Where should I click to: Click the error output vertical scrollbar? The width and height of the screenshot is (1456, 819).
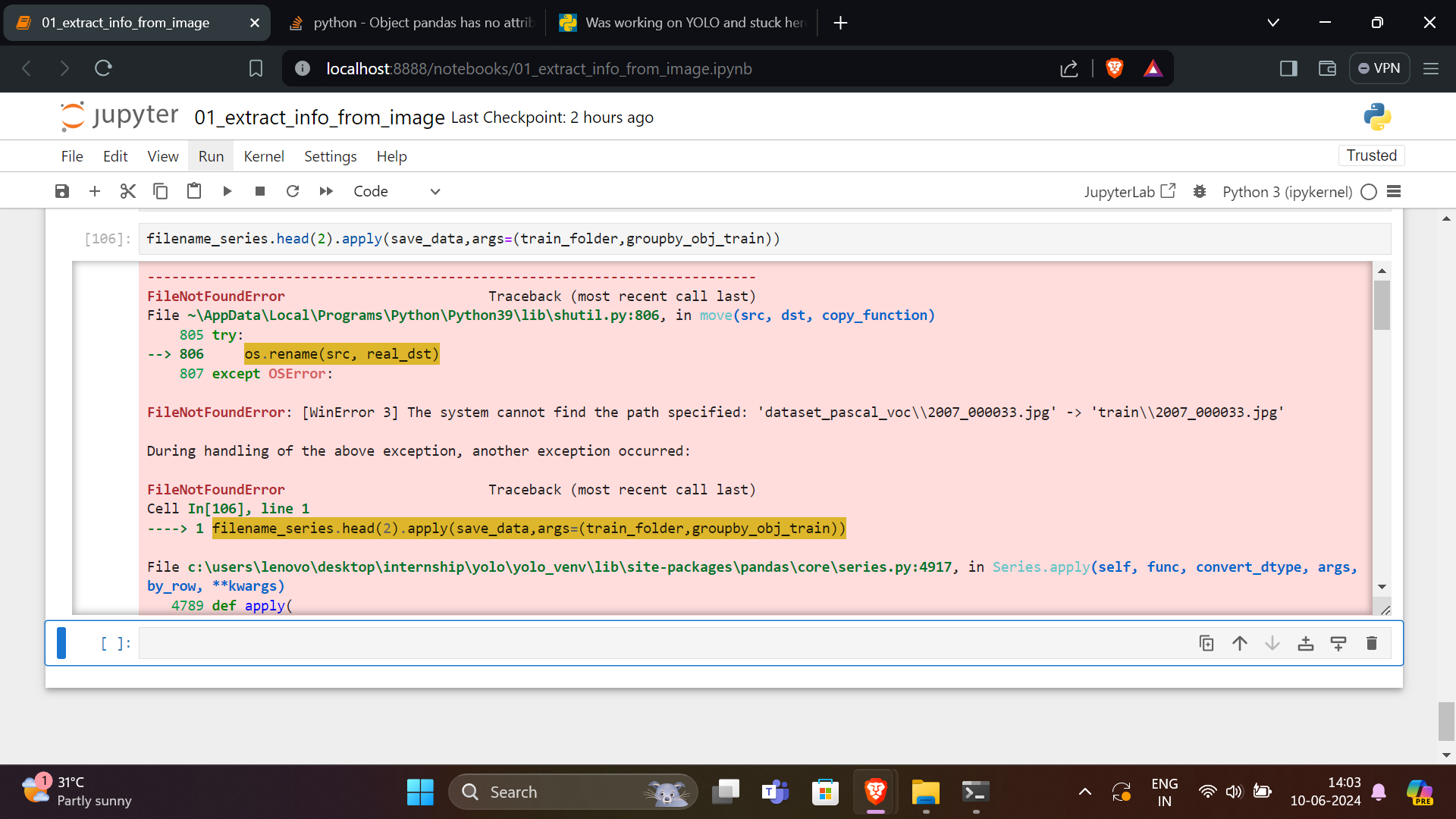coord(1382,305)
